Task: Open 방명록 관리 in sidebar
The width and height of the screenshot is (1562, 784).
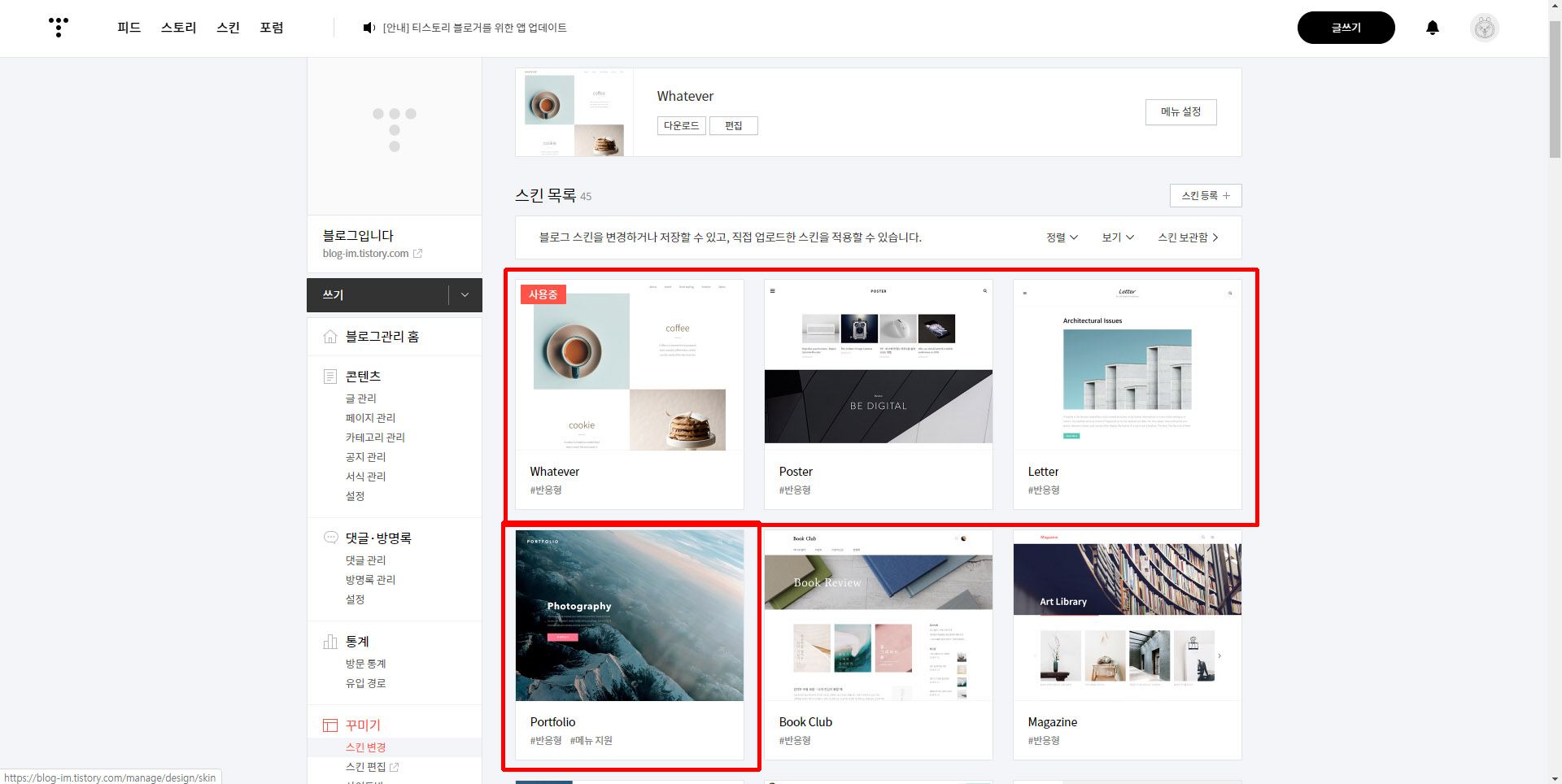Action: pos(370,580)
